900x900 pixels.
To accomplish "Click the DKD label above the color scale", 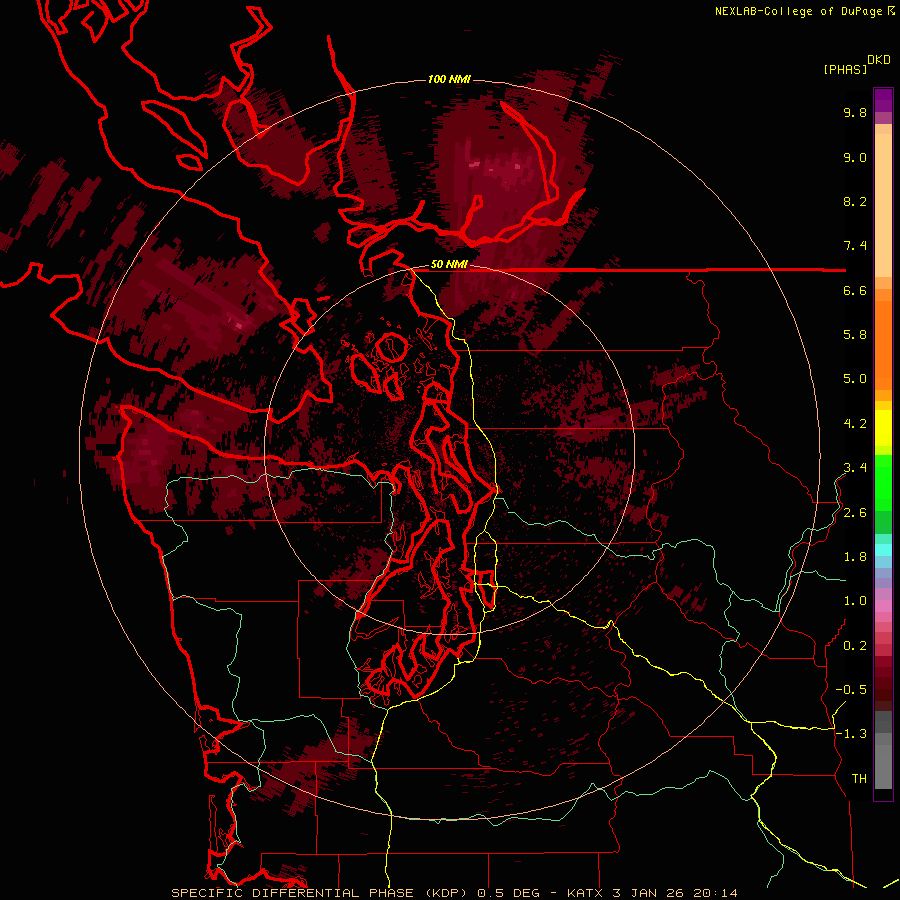I will (x=879, y=60).
